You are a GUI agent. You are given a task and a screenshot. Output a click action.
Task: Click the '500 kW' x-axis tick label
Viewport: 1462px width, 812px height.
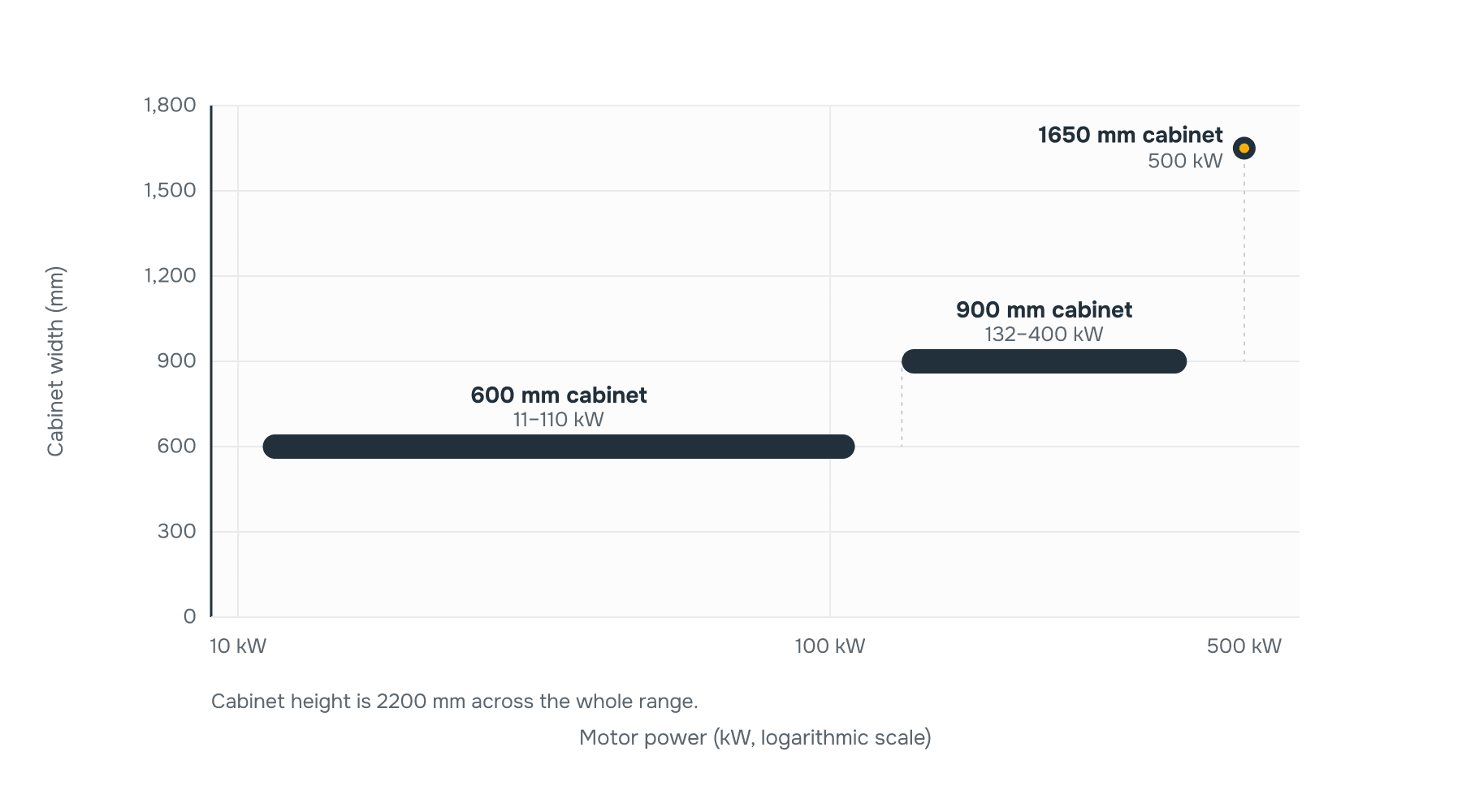pos(1244,646)
